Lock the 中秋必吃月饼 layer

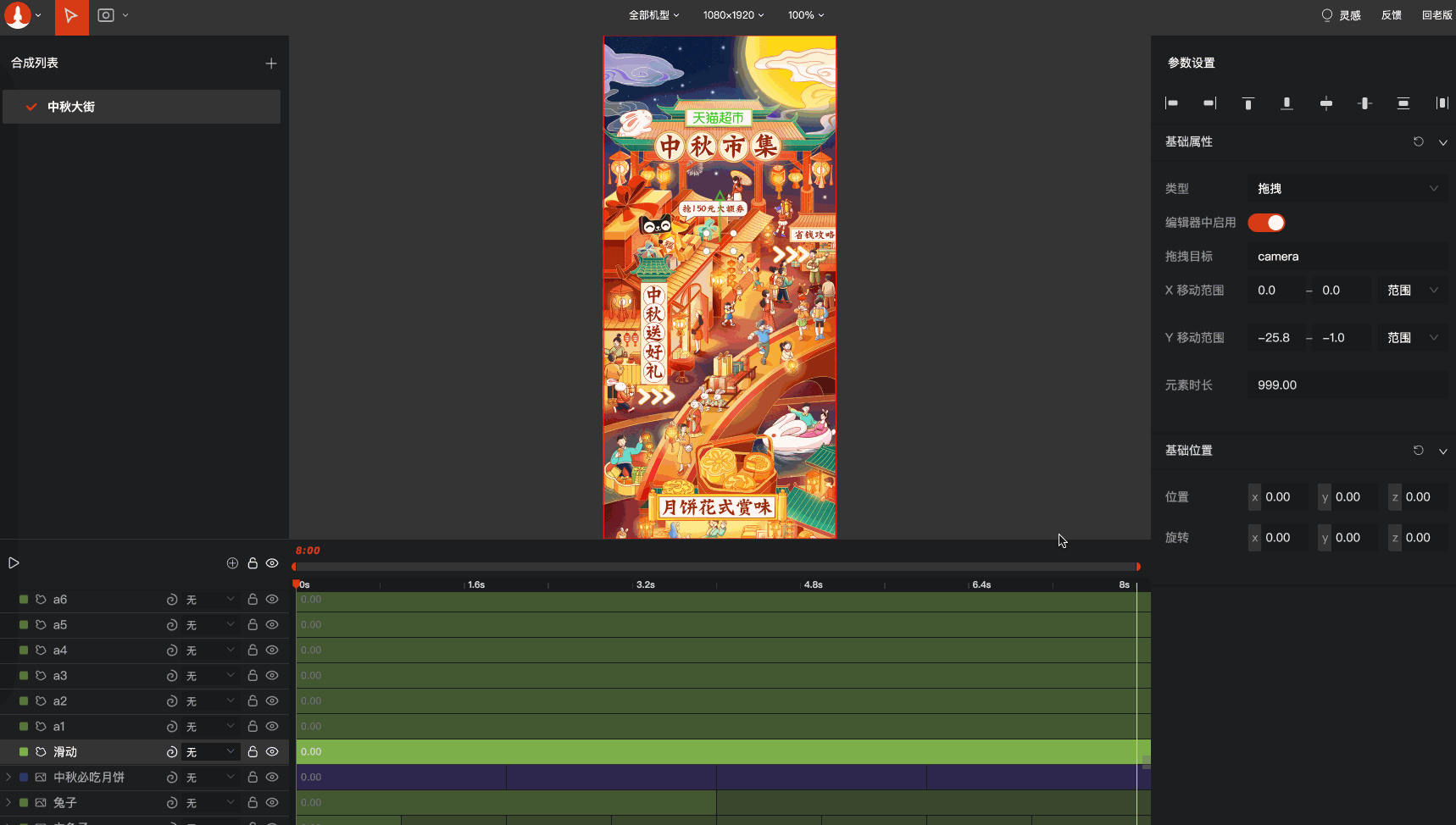[253, 778]
